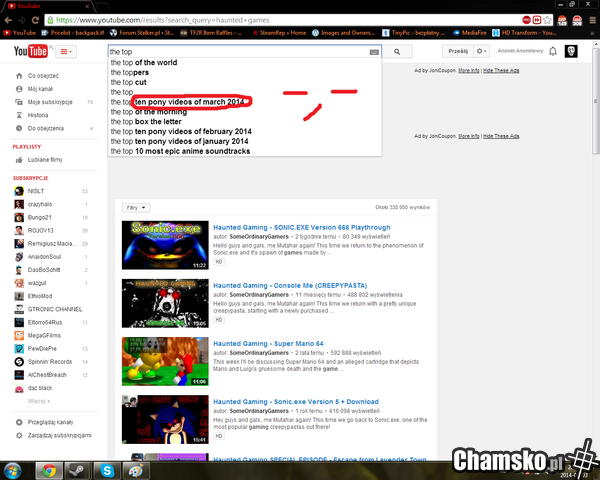Click the Prześlij upload button

click(457, 51)
